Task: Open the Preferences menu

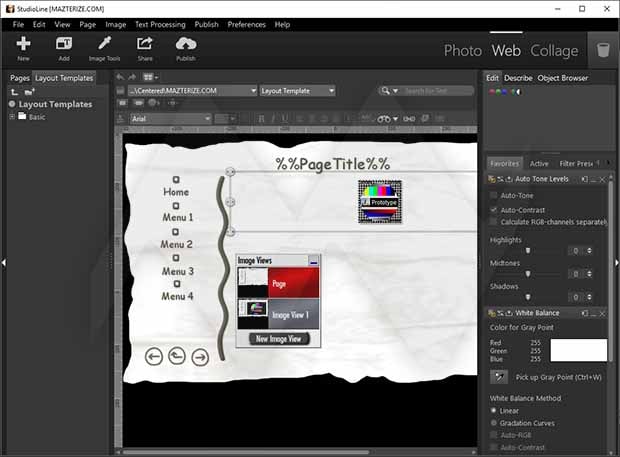Action: [x=246, y=25]
